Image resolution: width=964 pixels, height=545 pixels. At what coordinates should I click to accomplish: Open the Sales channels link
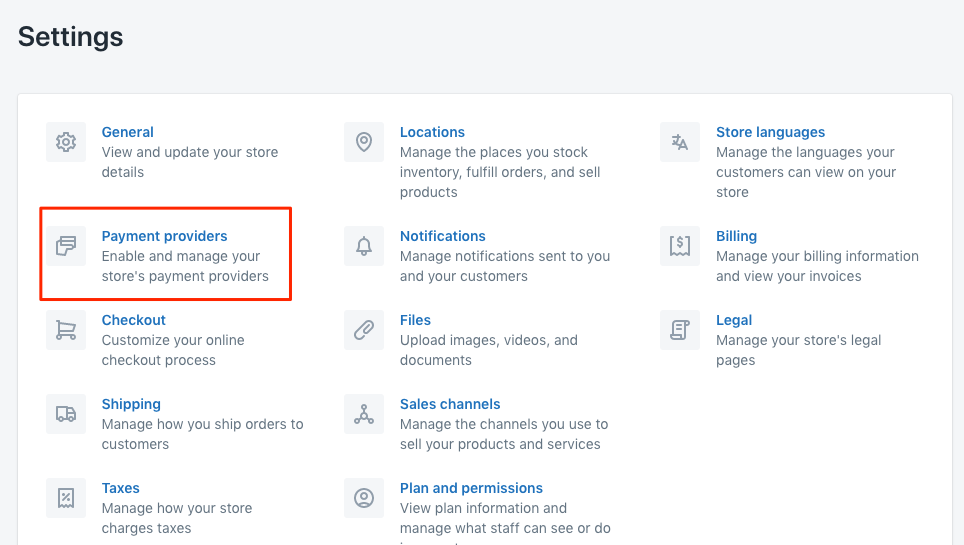tap(450, 404)
